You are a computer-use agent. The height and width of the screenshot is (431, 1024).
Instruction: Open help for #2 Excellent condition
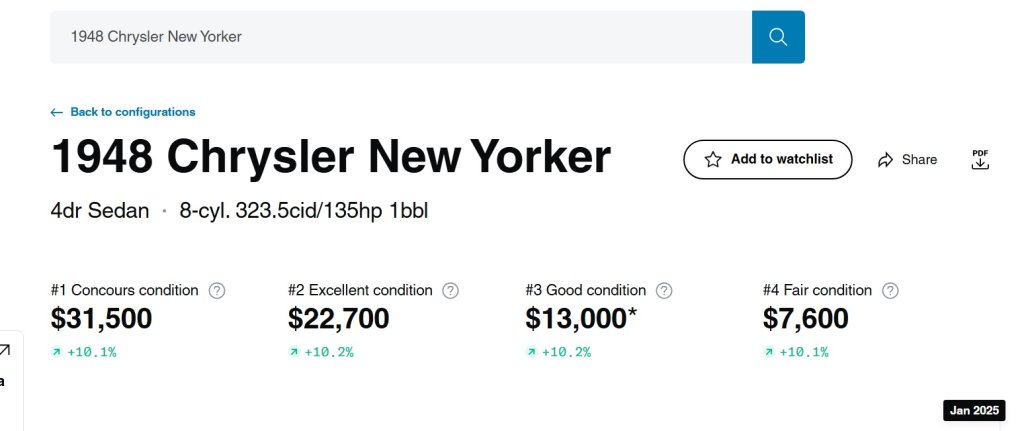tap(451, 291)
